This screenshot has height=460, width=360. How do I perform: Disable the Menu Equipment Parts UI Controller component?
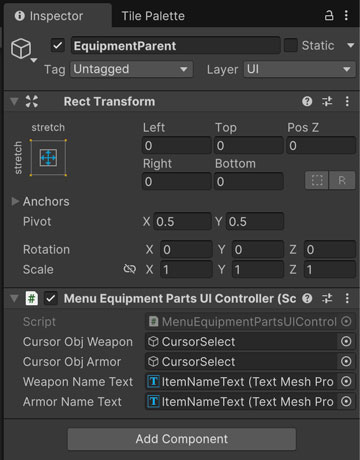tap(51, 298)
